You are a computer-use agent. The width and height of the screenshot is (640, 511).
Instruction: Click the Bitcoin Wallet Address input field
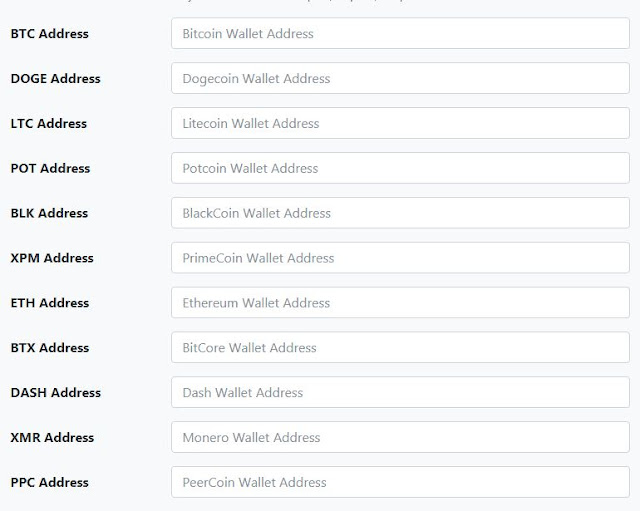click(x=400, y=34)
